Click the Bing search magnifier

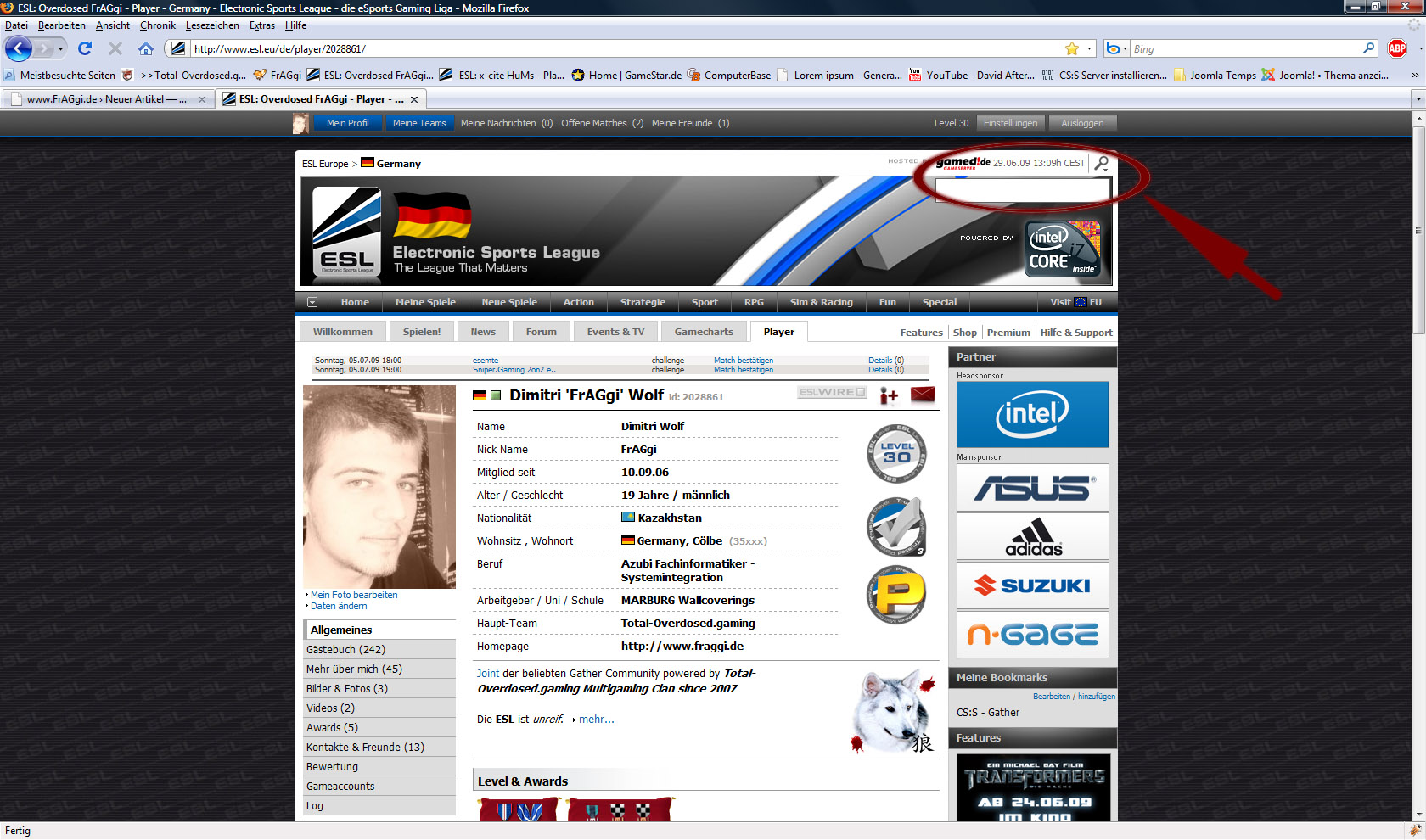tap(1368, 48)
